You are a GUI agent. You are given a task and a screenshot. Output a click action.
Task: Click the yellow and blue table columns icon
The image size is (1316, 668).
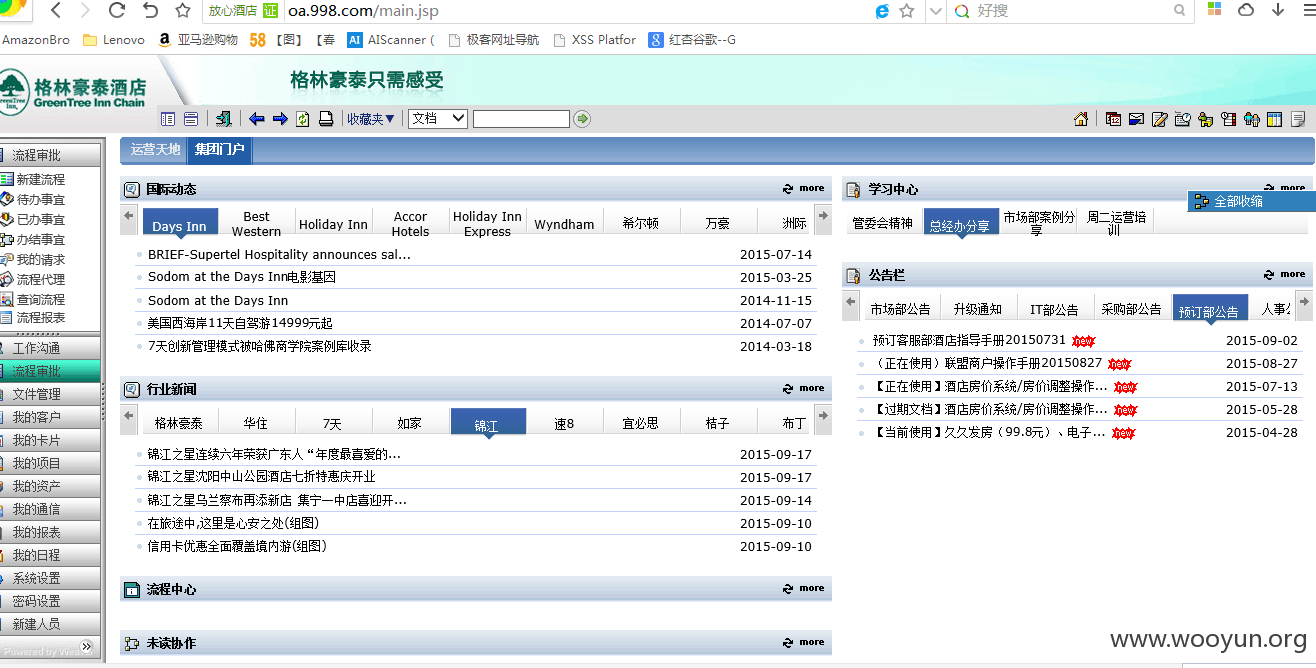click(x=1275, y=119)
